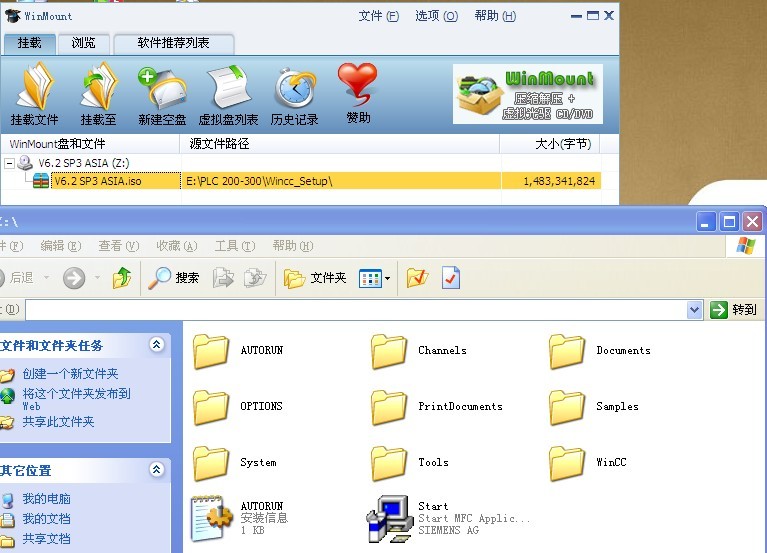The width and height of the screenshot is (767, 553).
Task: Click the WinMount promotional banner
Action: (x=528, y=94)
